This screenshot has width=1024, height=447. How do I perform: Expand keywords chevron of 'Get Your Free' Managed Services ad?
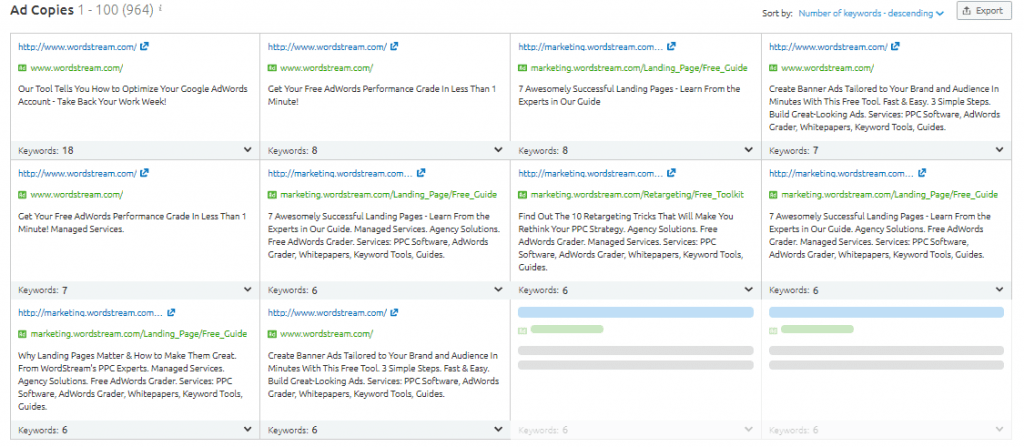pyautogui.click(x=248, y=290)
